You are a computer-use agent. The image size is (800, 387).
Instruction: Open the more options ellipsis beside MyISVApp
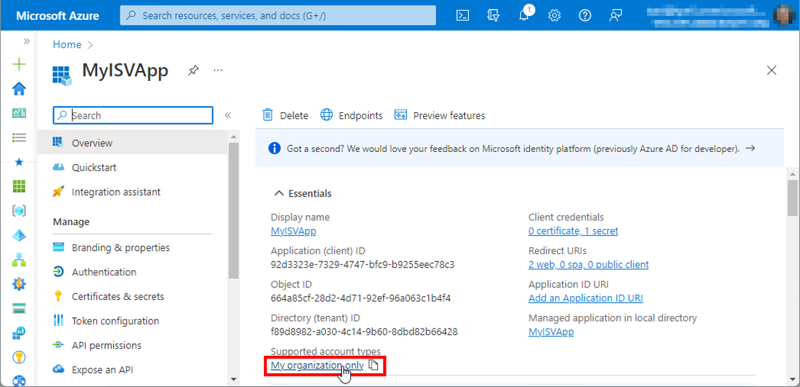pos(218,70)
